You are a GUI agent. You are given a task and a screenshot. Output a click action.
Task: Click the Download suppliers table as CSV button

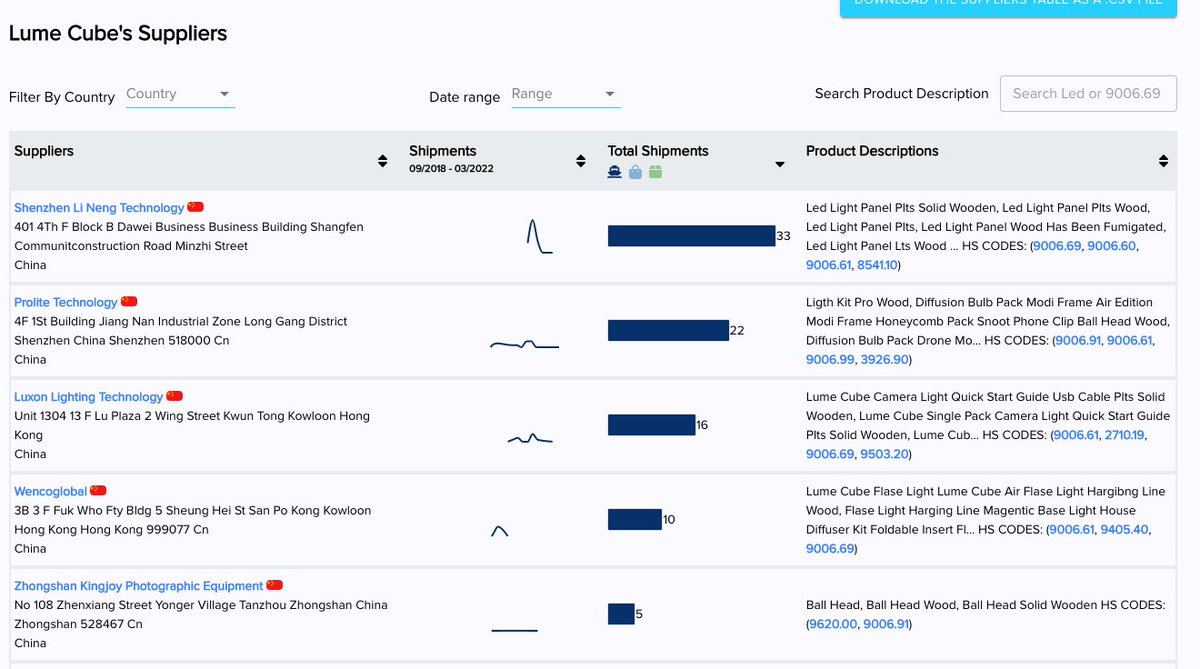pos(1008,6)
